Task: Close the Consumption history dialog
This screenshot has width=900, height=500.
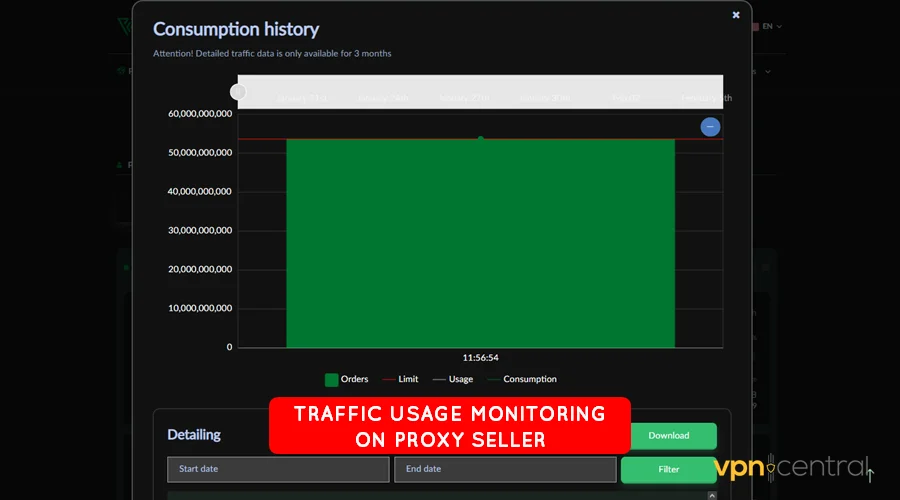Action: coord(736,15)
